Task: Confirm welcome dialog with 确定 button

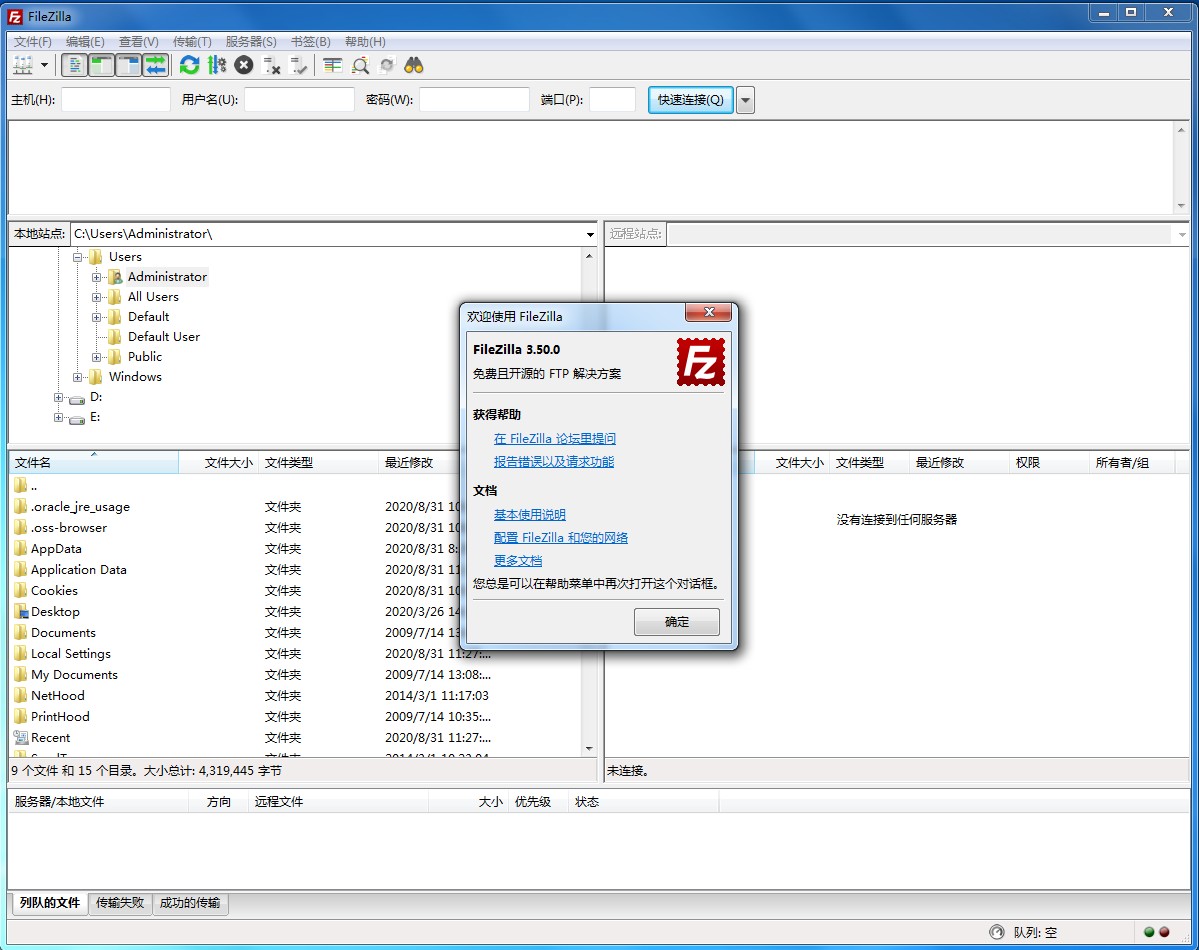Action: pyautogui.click(x=676, y=622)
